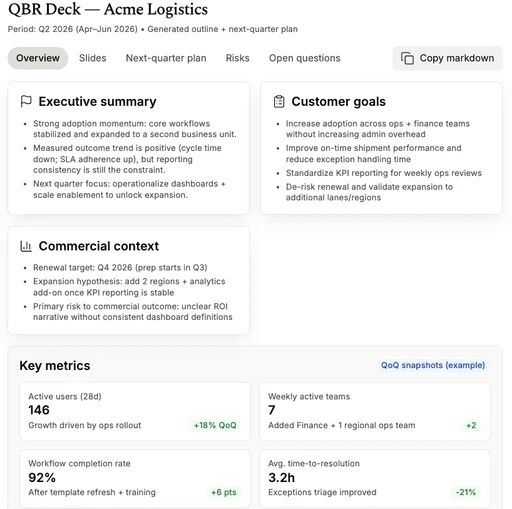The height and width of the screenshot is (509, 512).
Task: Click the flag icon next to Executive summary
Action: [26, 101]
